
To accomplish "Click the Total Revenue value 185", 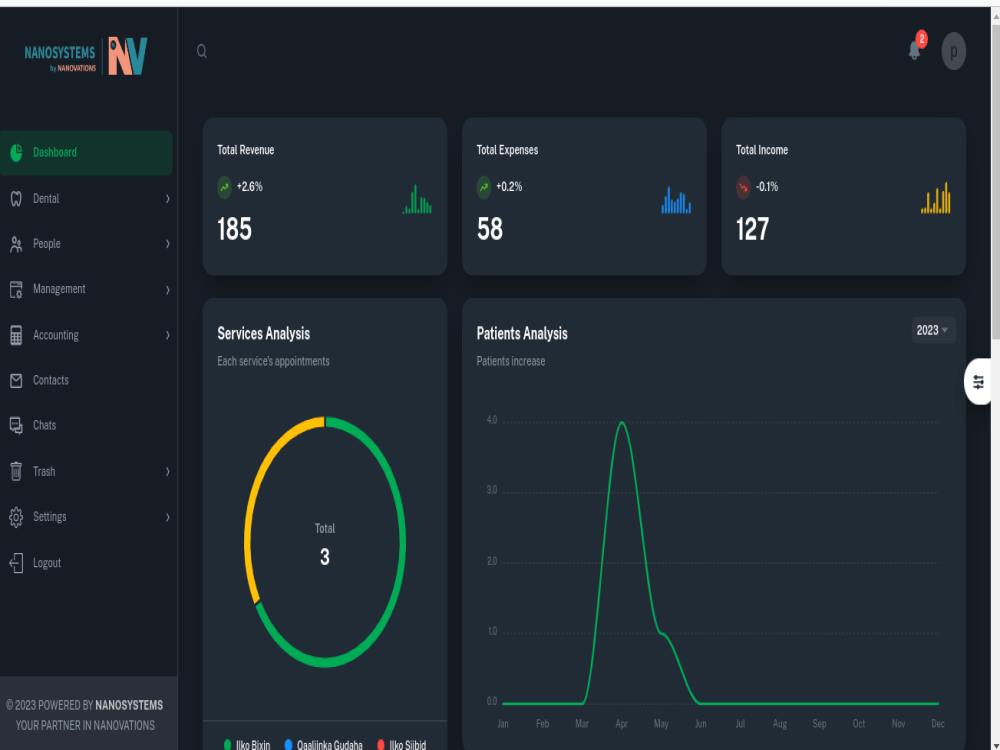I will pyautogui.click(x=234, y=230).
